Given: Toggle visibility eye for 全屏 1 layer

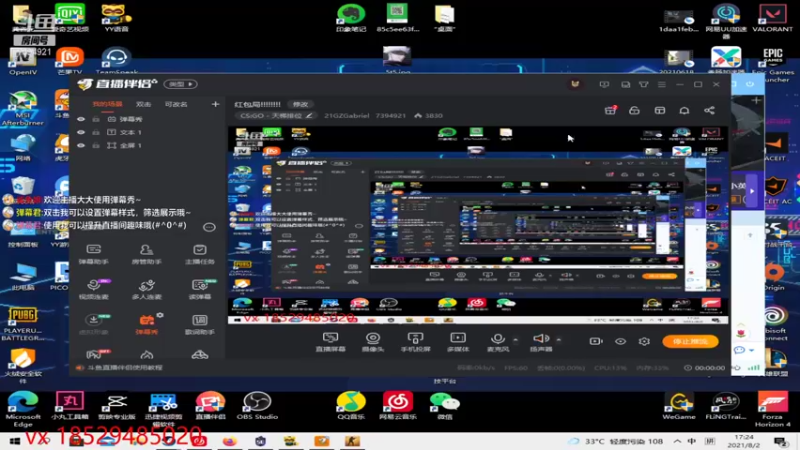Looking at the screenshot, I should coord(81,145).
